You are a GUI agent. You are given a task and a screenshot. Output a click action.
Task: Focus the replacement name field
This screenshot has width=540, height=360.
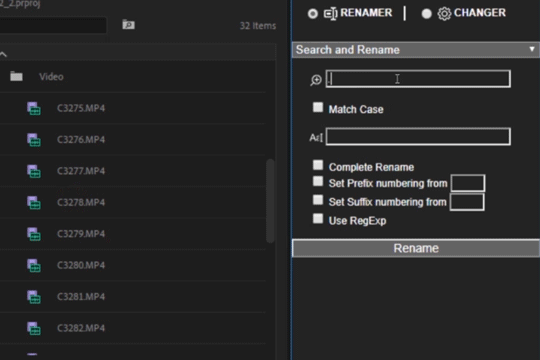click(418, 136)
